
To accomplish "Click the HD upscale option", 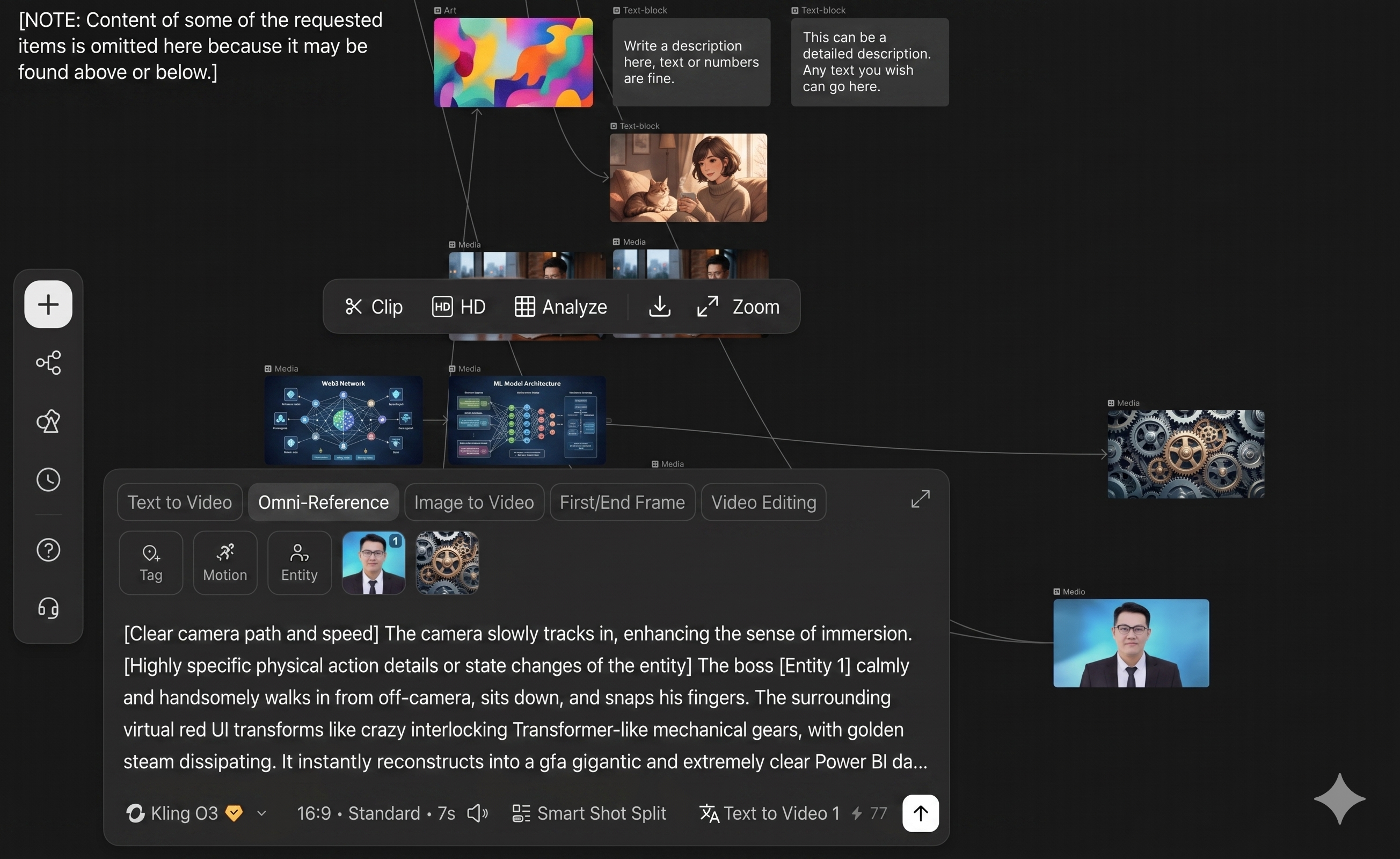I will 458,307.
